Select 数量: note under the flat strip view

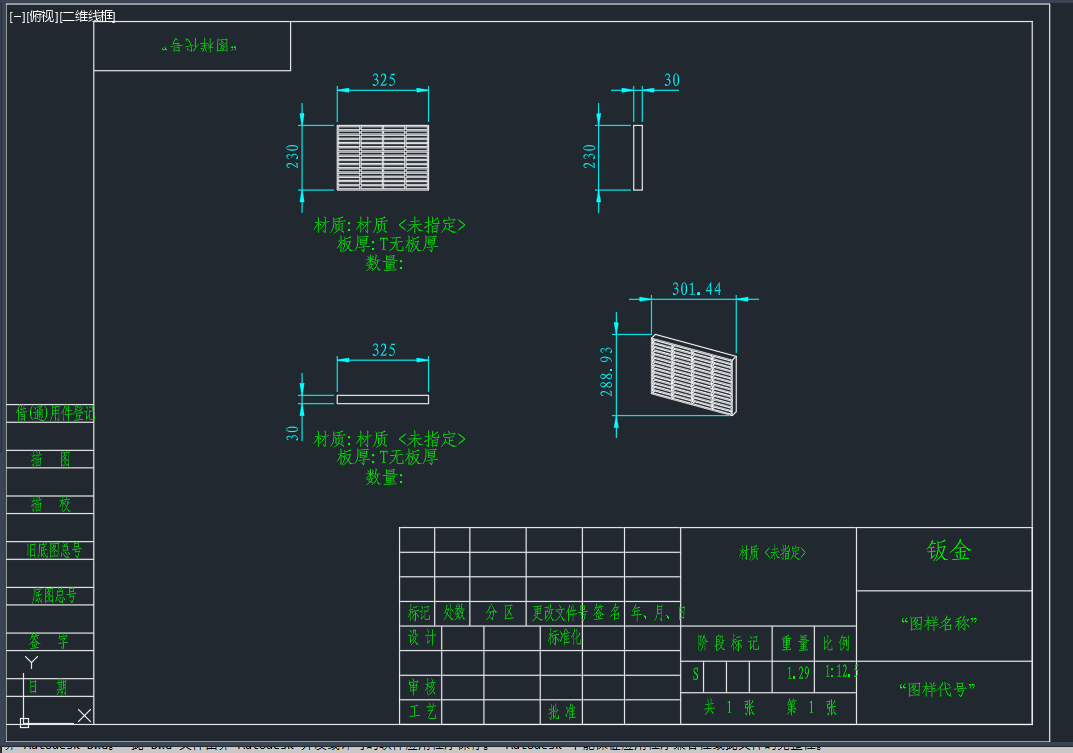385,476
